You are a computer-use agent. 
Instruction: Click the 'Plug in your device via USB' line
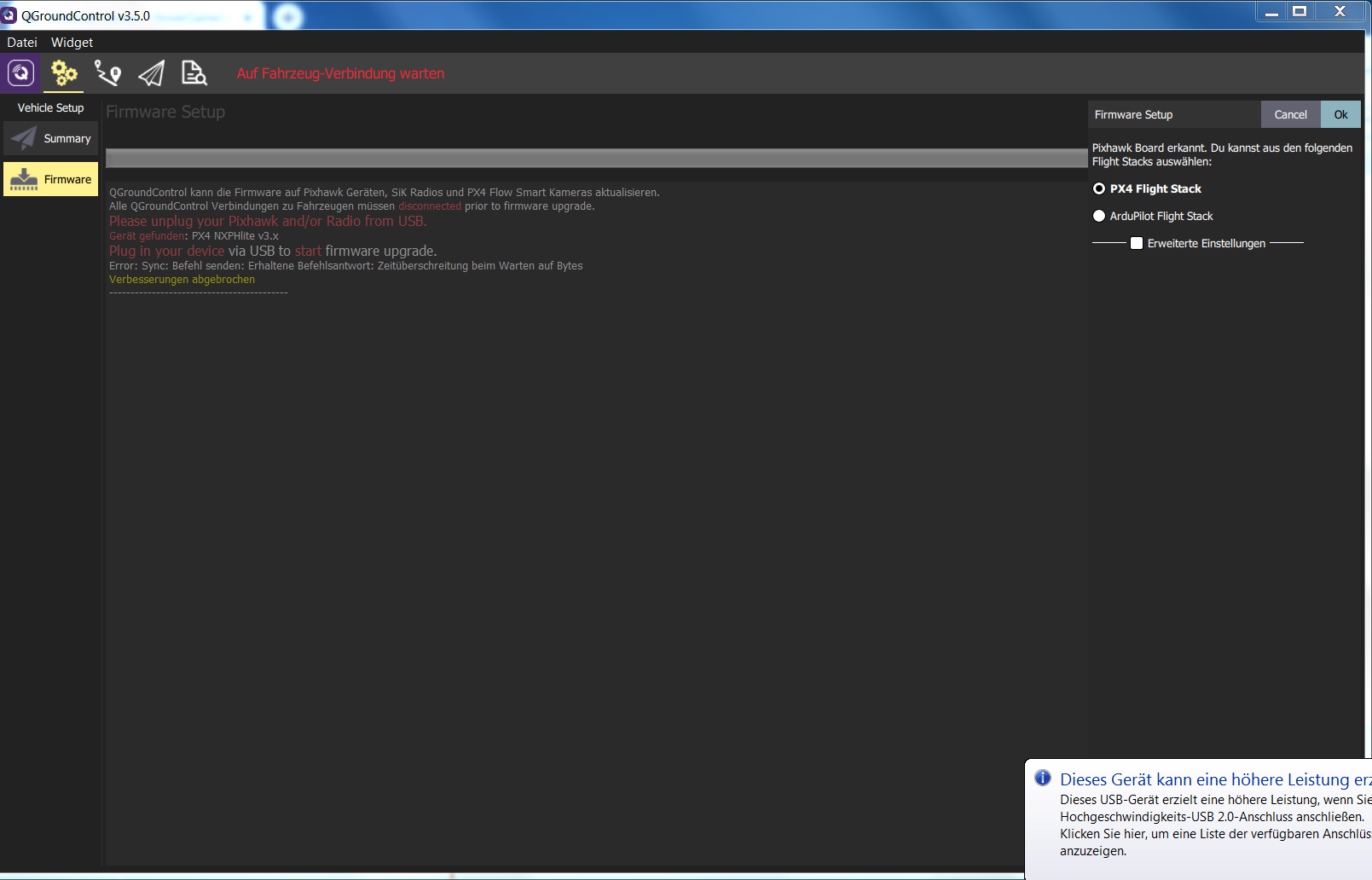(x=273, y=251)
